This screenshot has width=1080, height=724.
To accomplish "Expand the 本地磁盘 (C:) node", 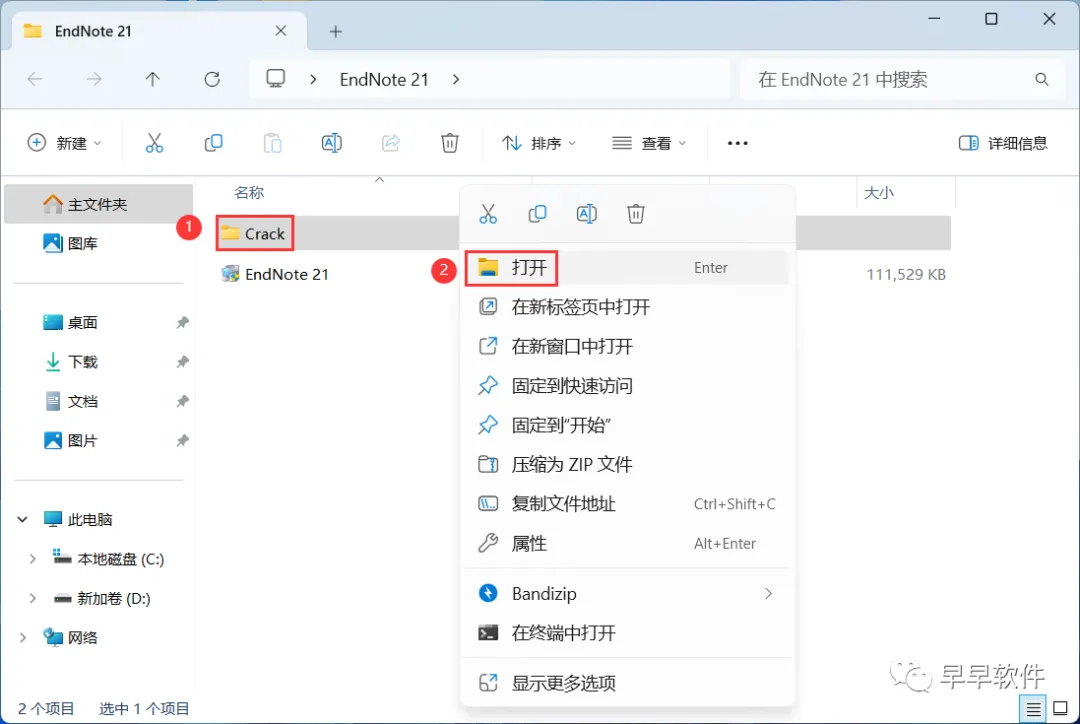I will coord(32,559).
